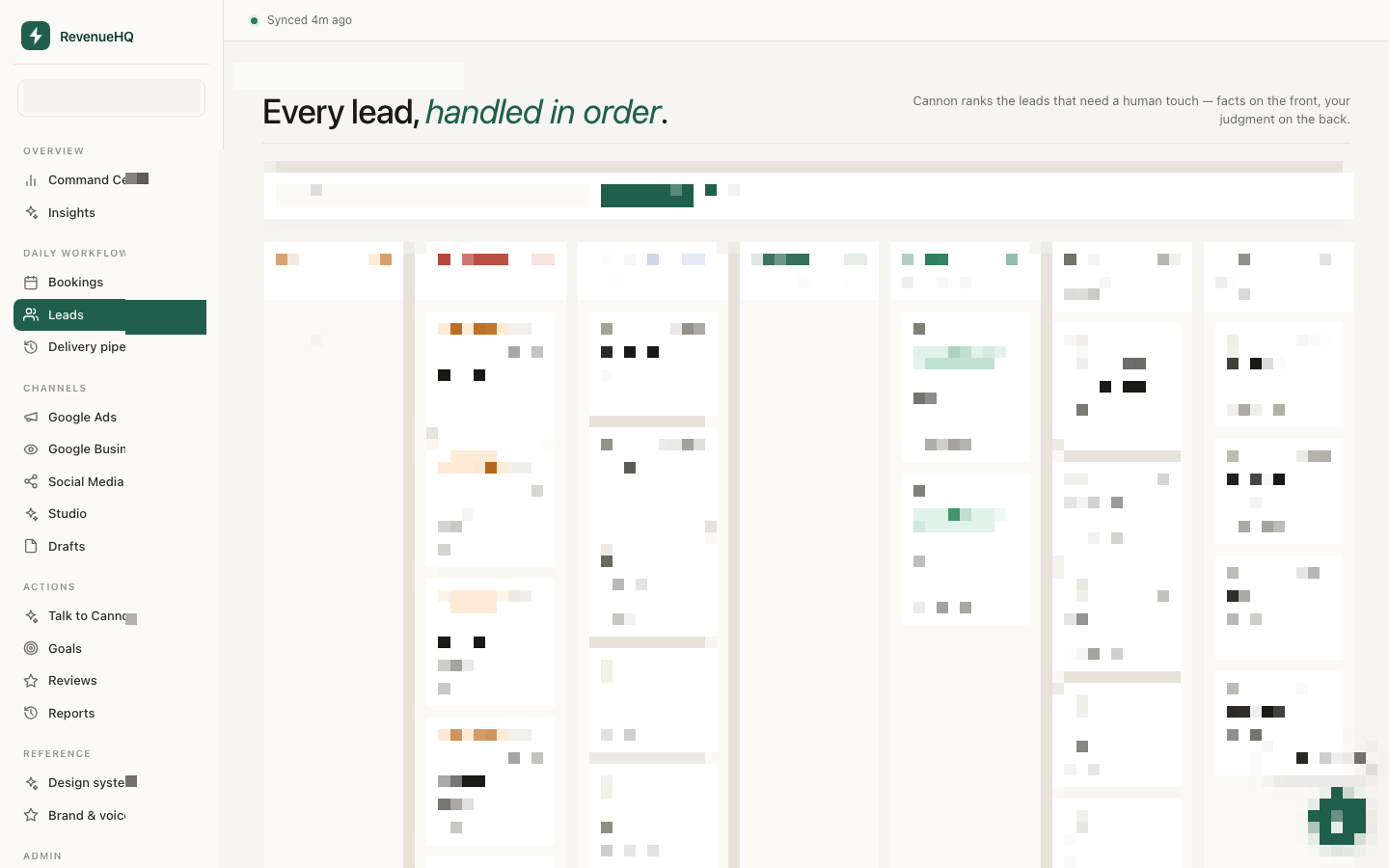Open Reviews via its star icon

pos(31,681)
